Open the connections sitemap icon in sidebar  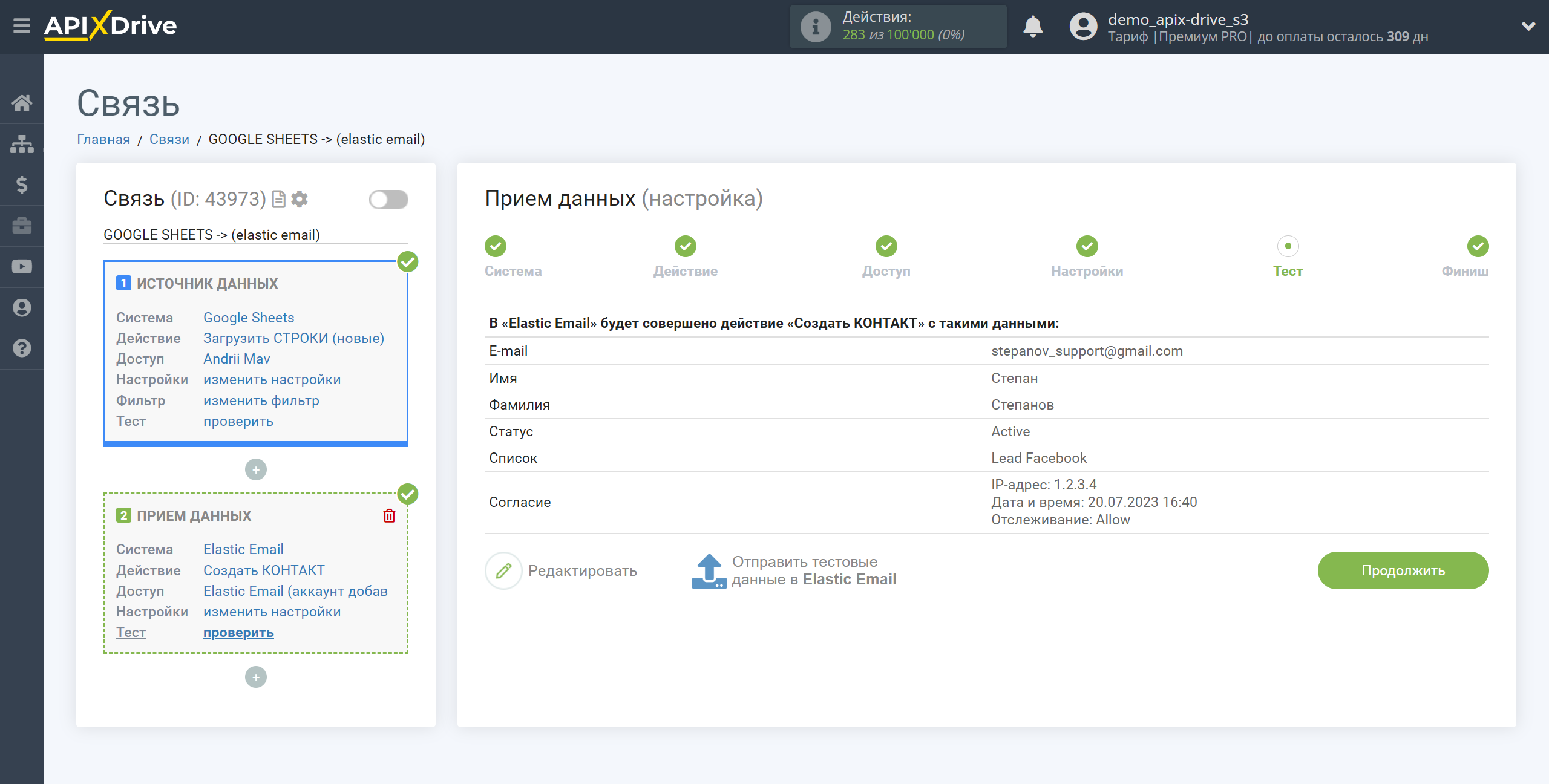point(22,144)
